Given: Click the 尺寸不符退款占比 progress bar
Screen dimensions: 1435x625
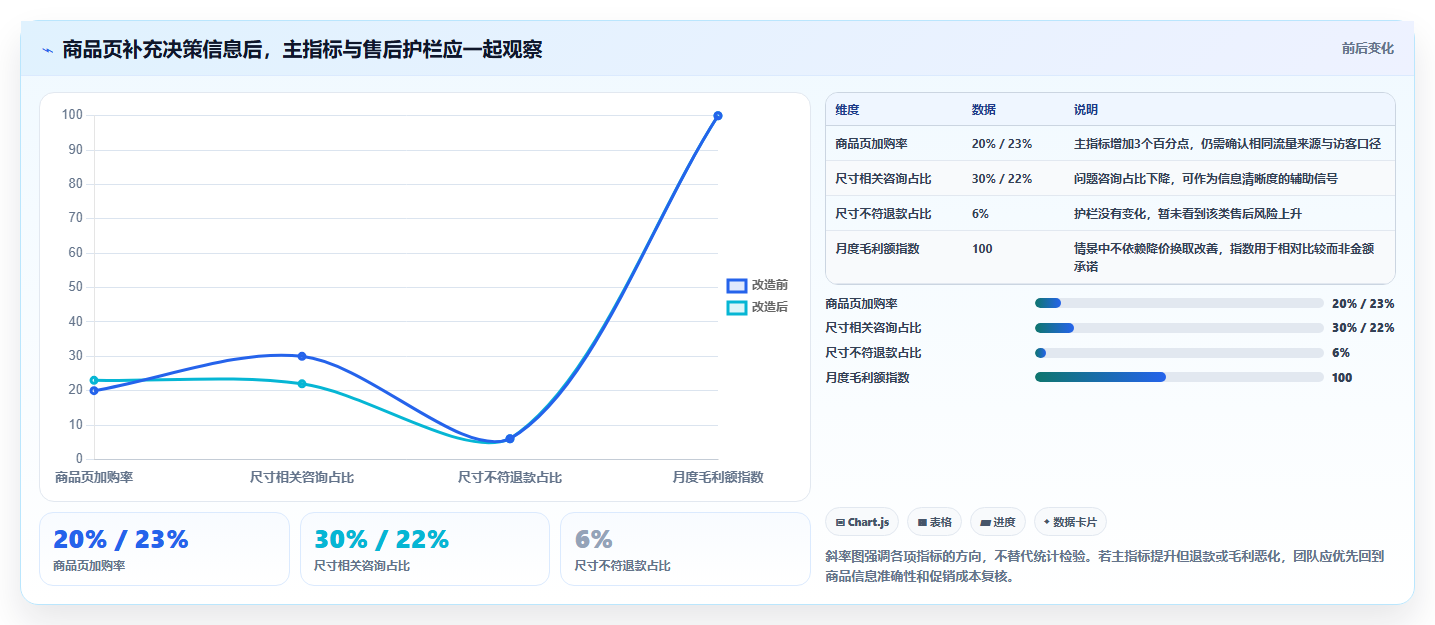Looking at the screenshot, I should [x=1179, y=353].
